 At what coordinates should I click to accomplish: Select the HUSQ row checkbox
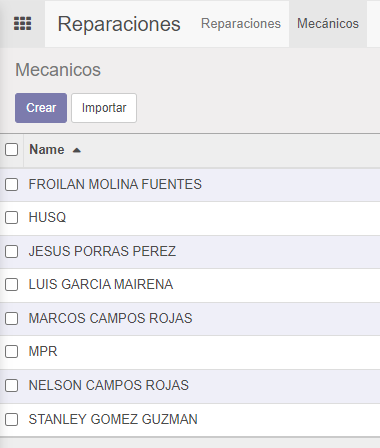click(12, 218)
